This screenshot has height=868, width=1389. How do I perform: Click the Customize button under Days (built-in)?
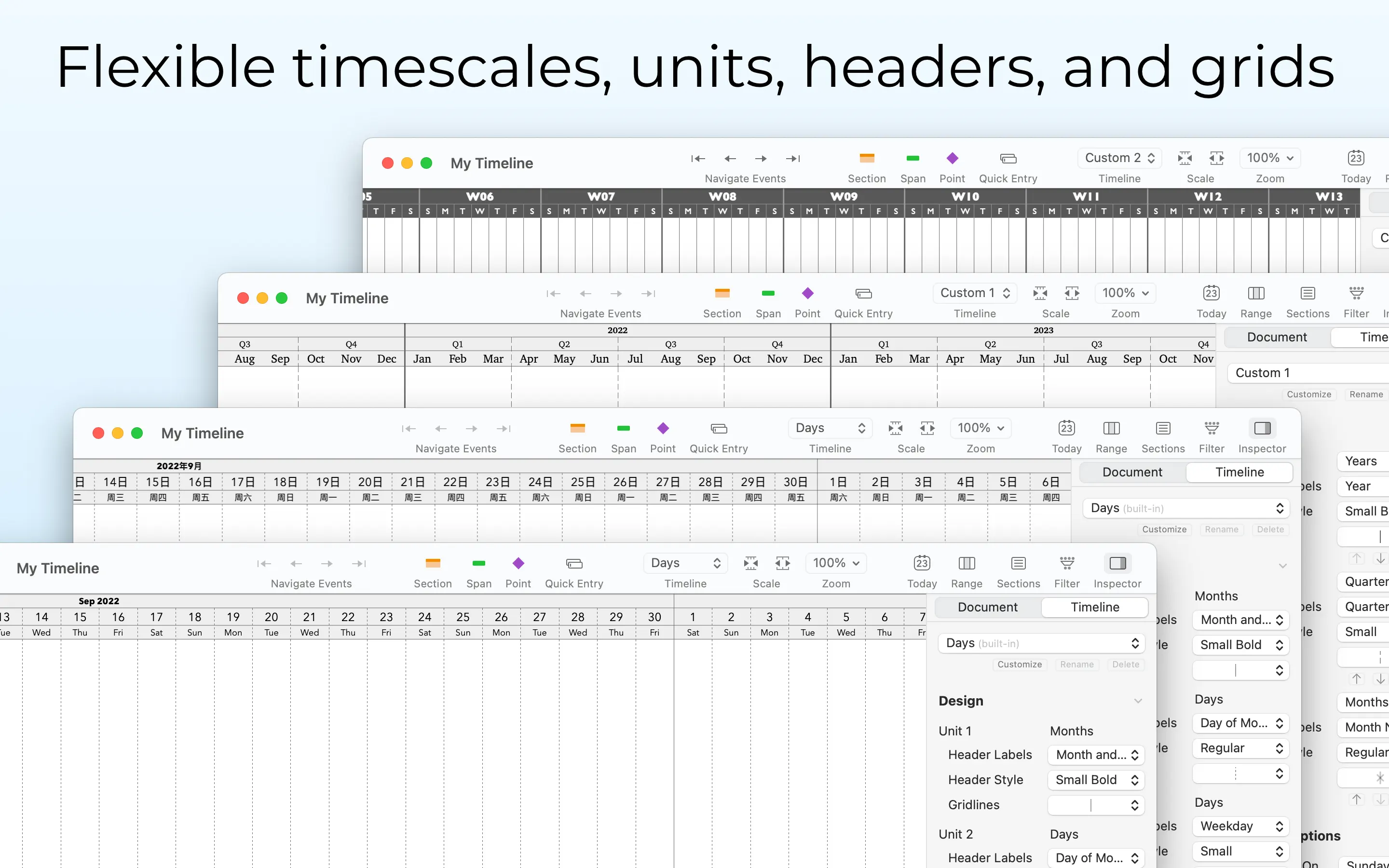point(1020,664)
